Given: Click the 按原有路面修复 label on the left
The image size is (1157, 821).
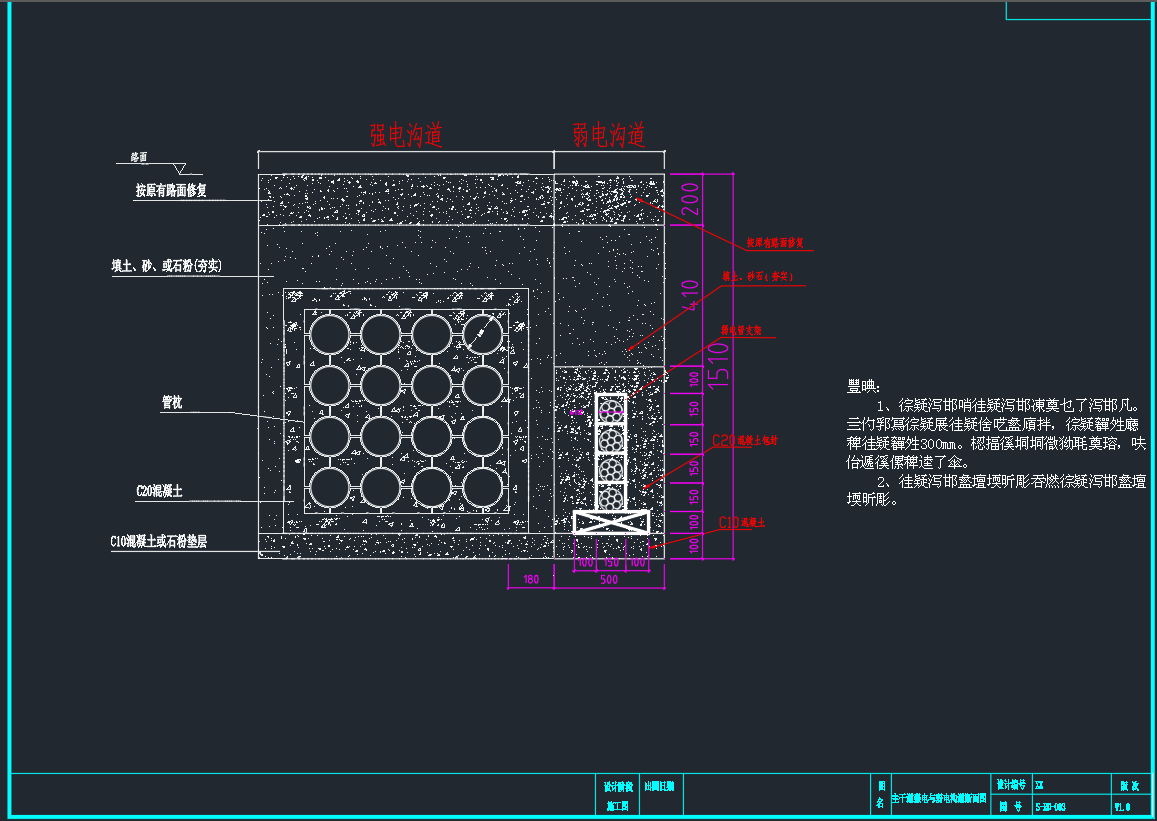Looking at the screenshot, I should 171,190.
